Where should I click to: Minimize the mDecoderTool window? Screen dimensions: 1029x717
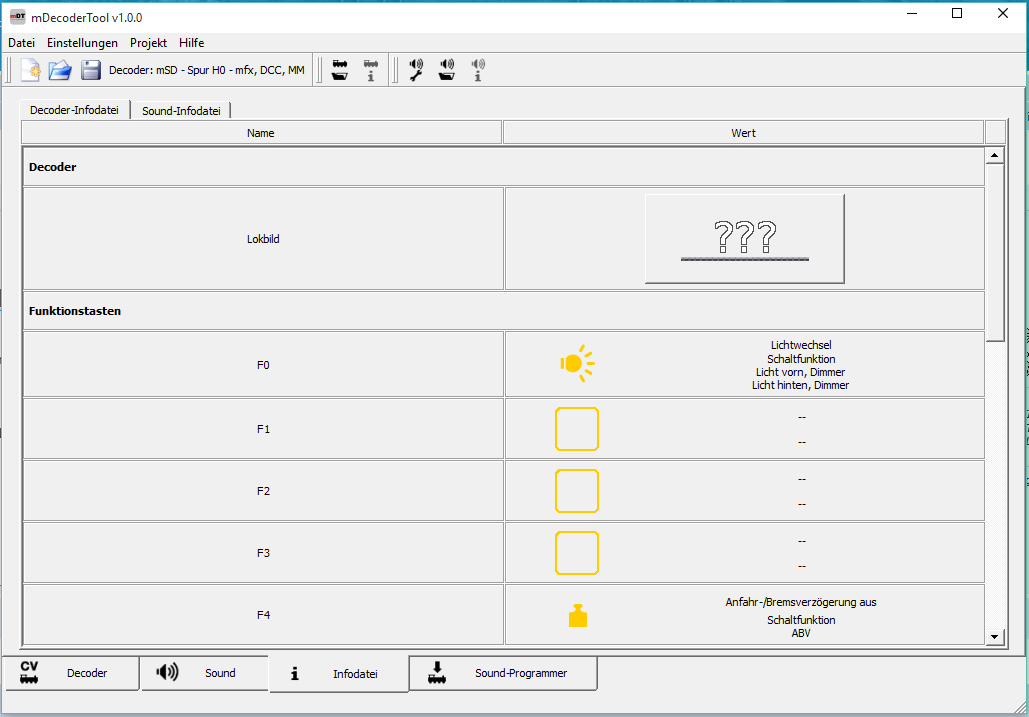coord(912,13)
